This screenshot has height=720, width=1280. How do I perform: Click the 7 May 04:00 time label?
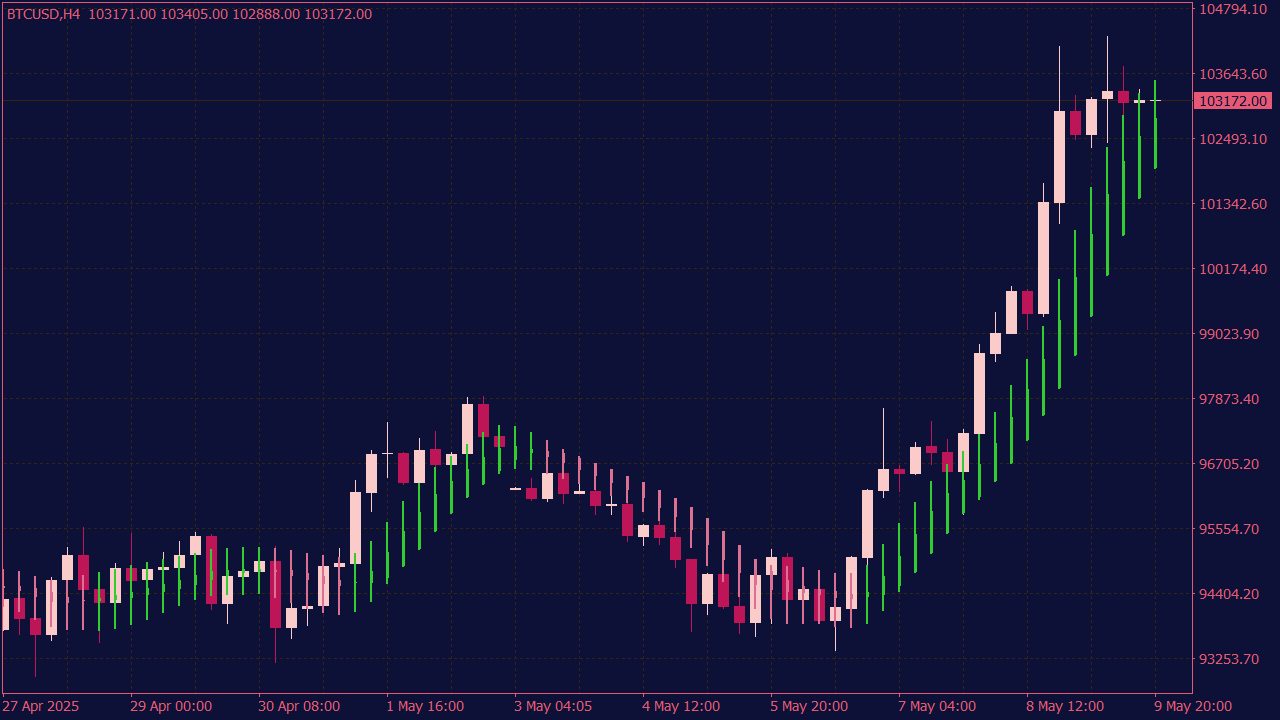(937, 706)
